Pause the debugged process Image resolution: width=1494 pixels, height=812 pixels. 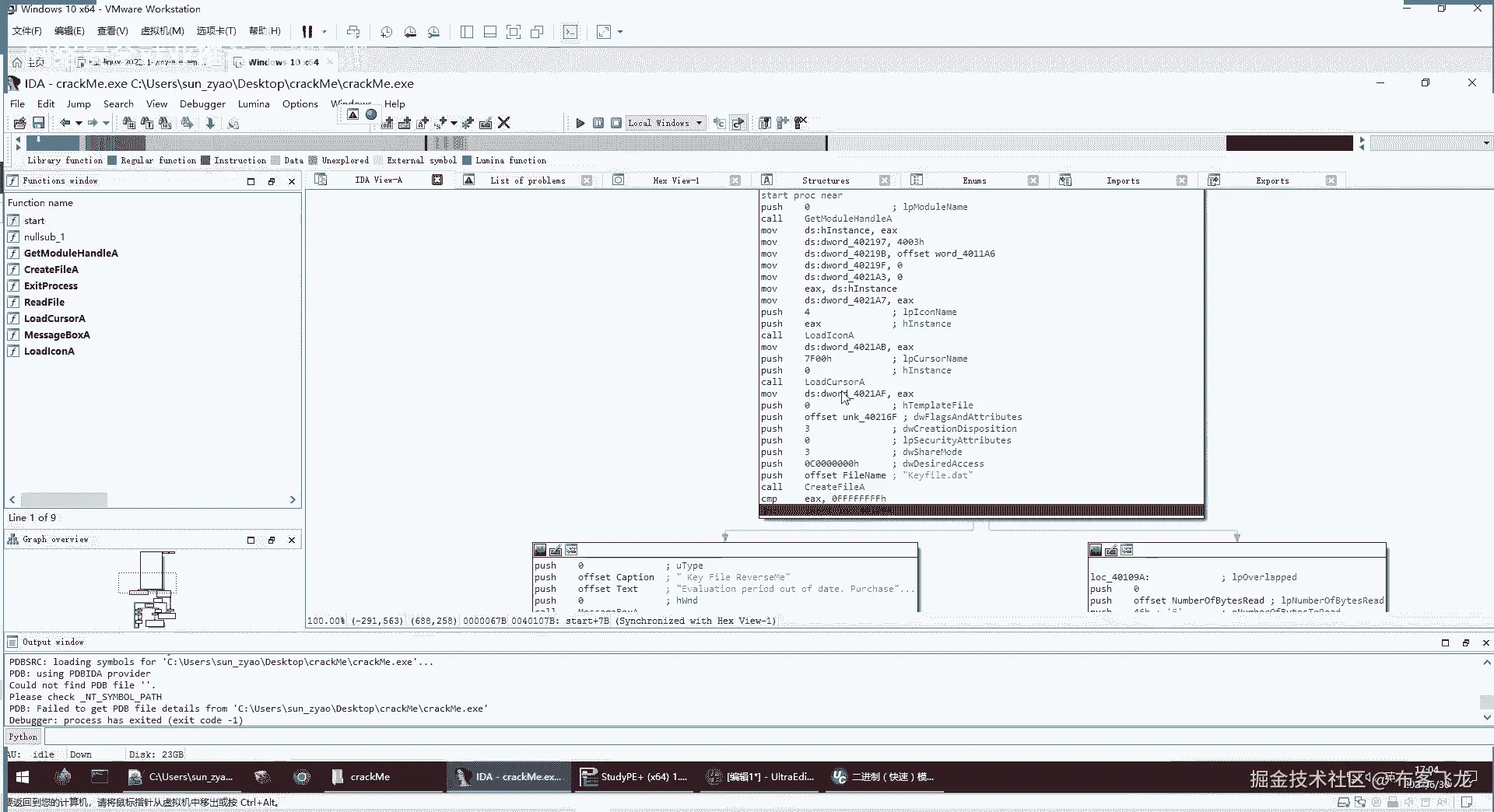[x=598, y=123]
